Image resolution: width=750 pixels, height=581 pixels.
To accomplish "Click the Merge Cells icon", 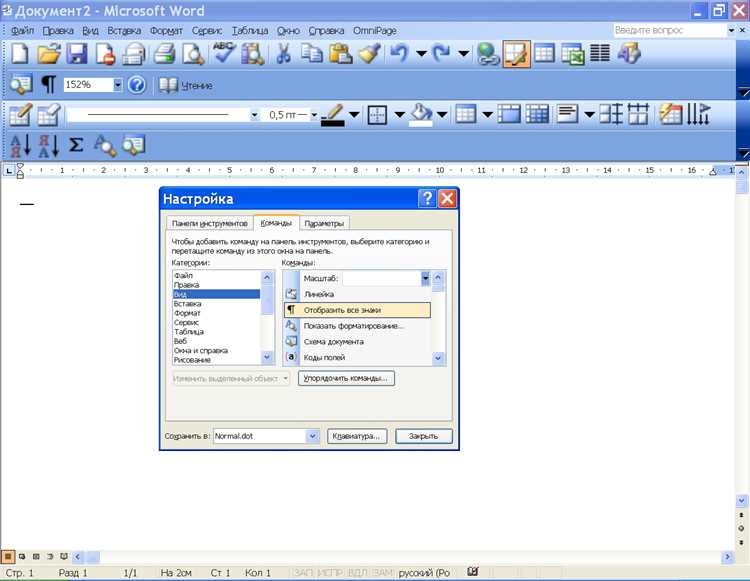I will pyautogui.click(x=508, y=115).
